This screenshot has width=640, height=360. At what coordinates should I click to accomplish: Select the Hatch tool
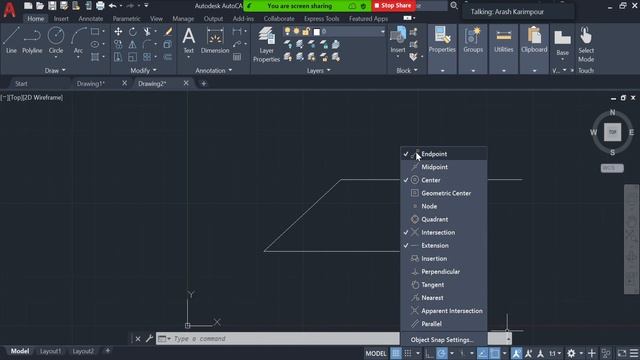[95, 57]
